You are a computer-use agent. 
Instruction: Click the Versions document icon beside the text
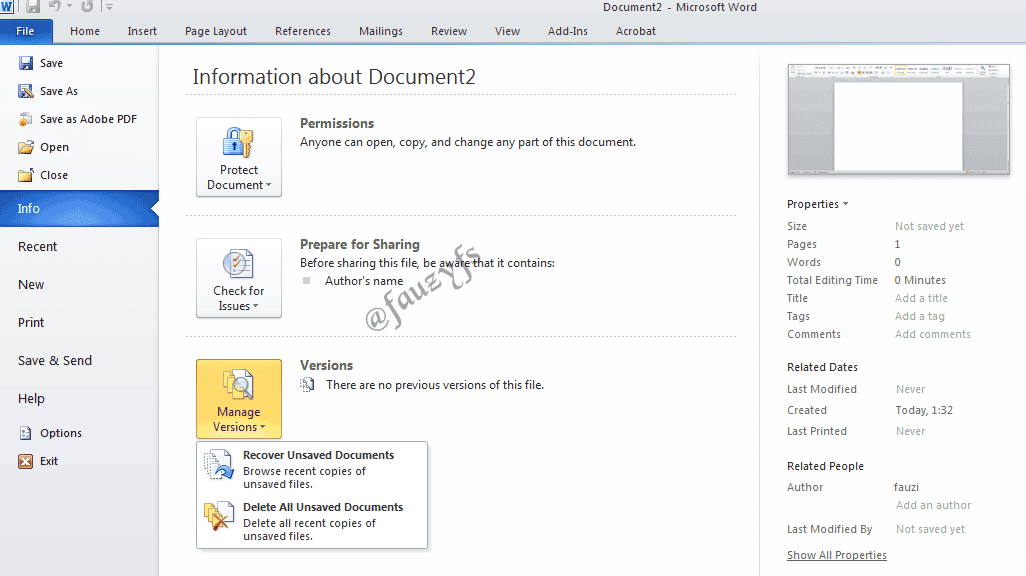pyautogui.click(x=307, y=385)
